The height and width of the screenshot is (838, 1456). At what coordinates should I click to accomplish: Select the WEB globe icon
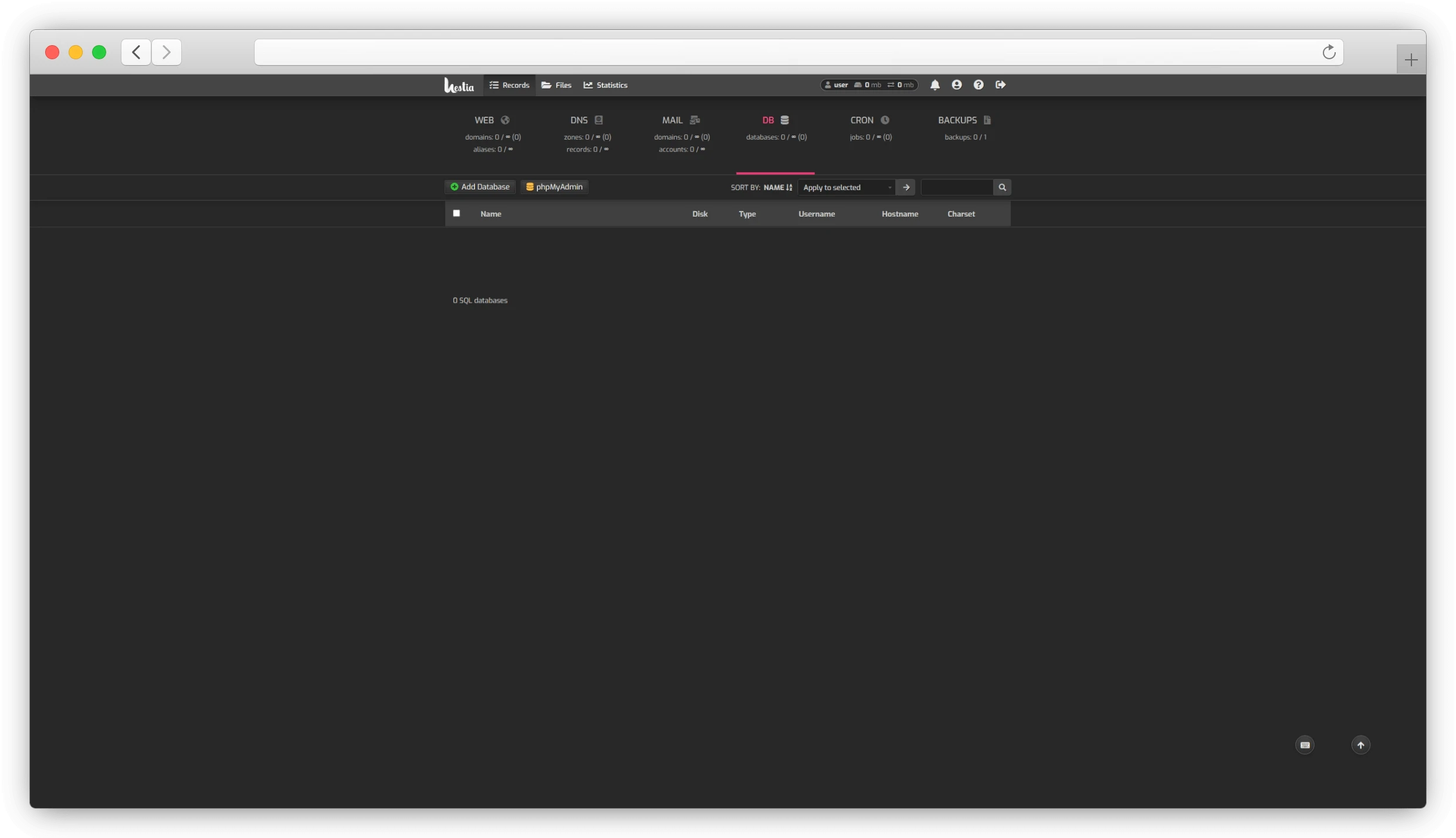pyautogui.click(x=504, y=120)
